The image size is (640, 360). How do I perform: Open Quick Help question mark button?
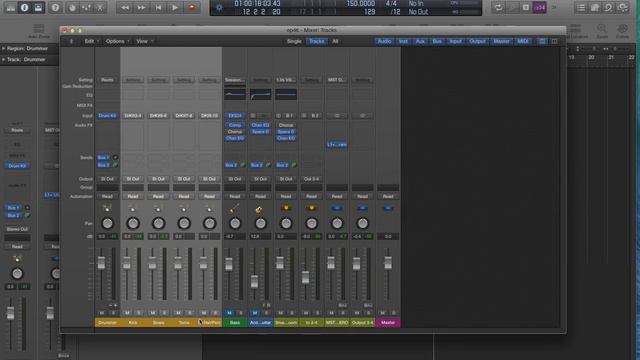(56, 7)
